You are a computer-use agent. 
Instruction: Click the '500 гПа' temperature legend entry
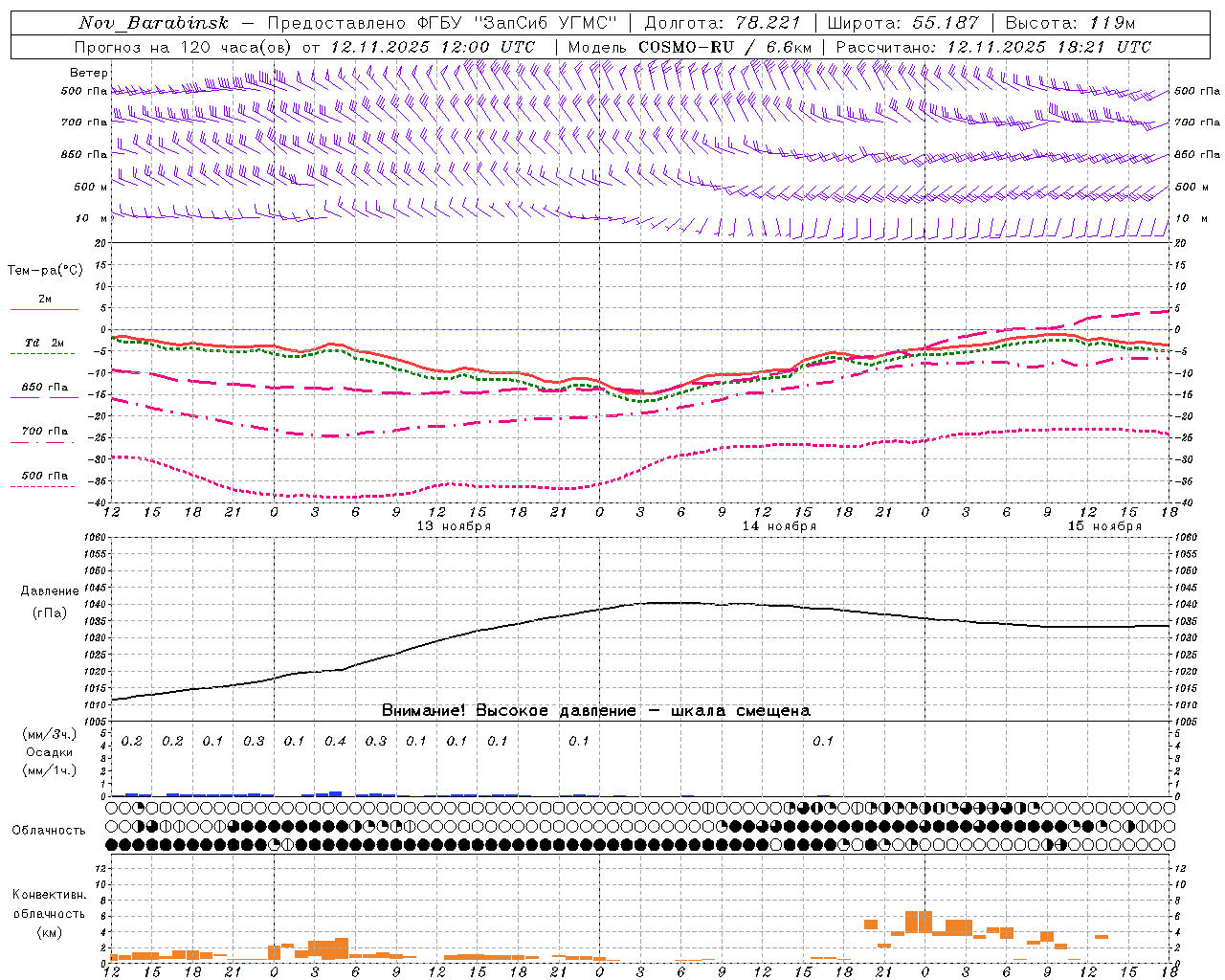point(45,476)
